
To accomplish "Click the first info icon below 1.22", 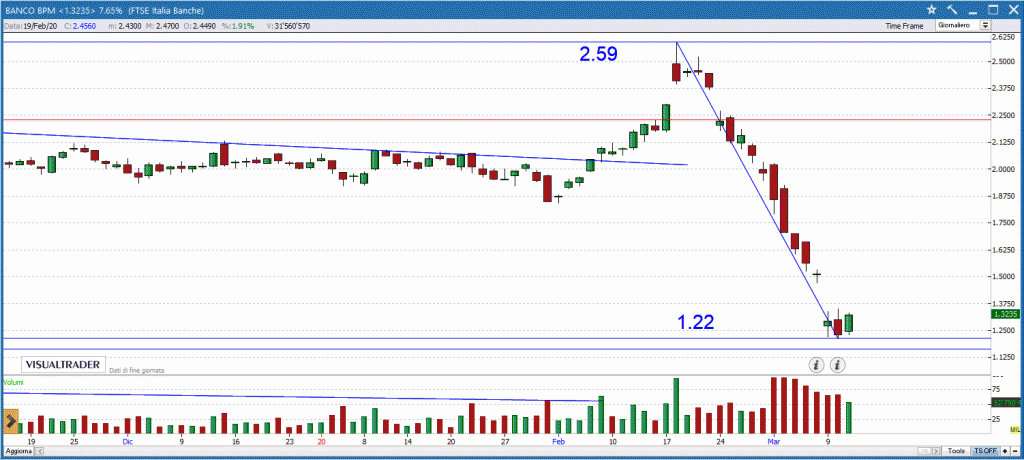I will pos(816,365).
